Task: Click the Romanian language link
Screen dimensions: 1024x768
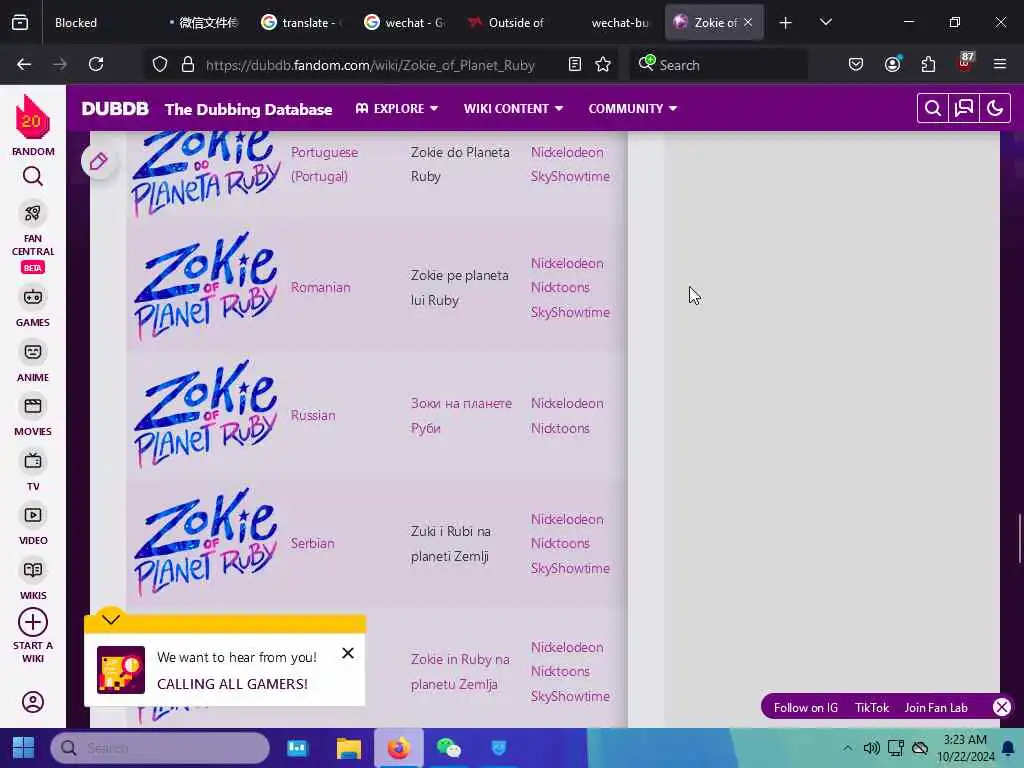Action: (321, 287)
